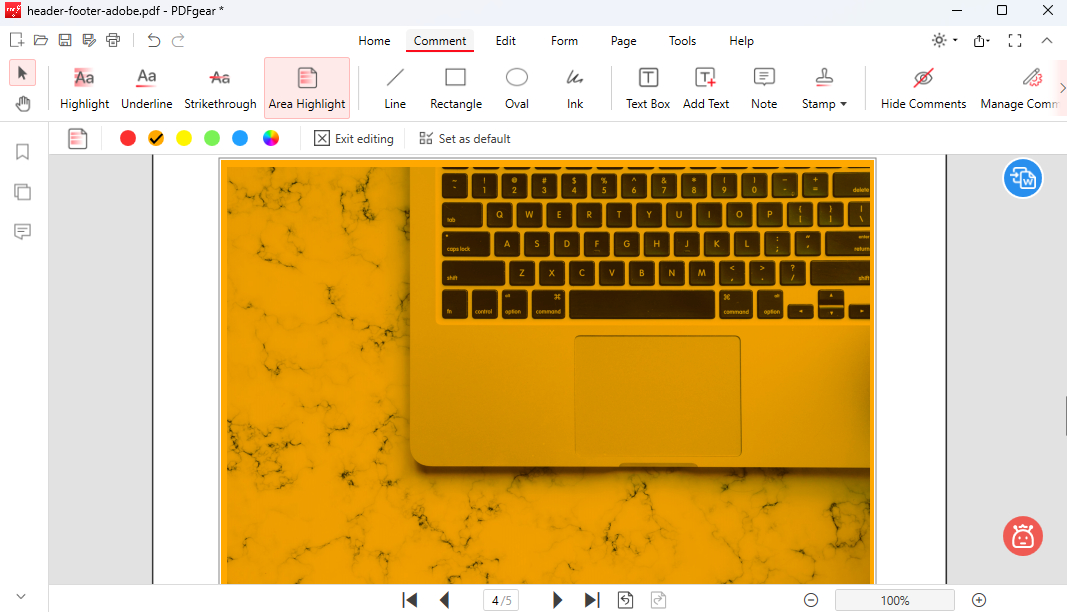The height and width of the screenshot is (612, 1067).
Task: Toggle the Area Highlight tool off
Action: point(307,88)
